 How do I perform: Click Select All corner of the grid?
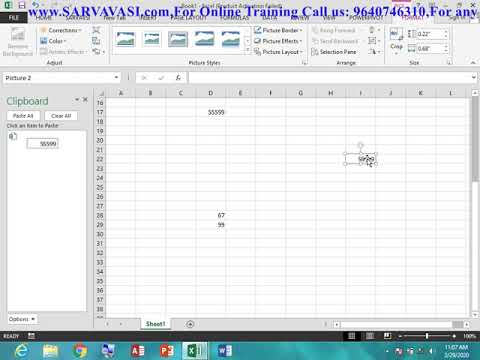[x=100, y=93]
